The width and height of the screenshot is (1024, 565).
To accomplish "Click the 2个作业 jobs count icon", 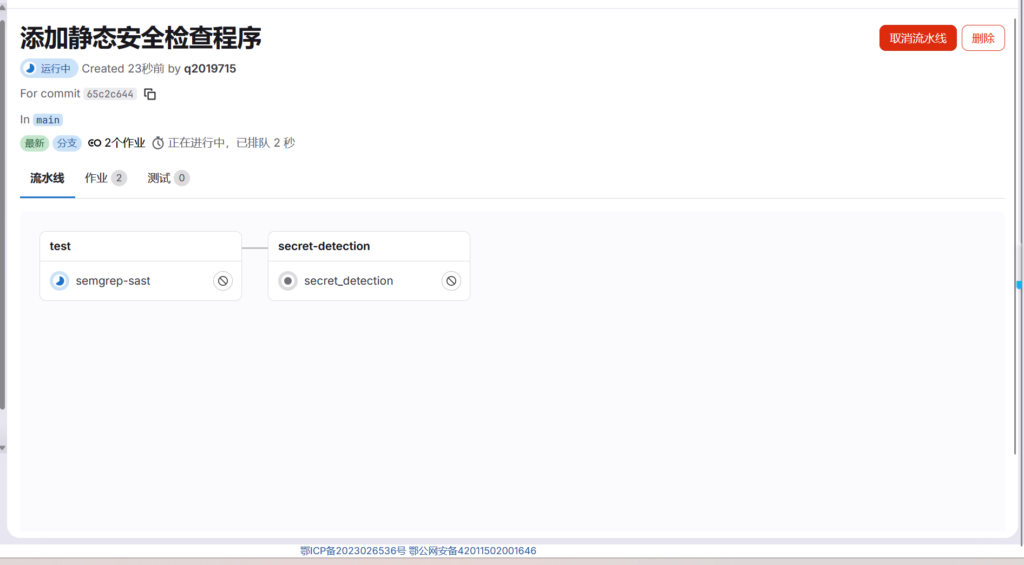I will click(x=95, y=143).
